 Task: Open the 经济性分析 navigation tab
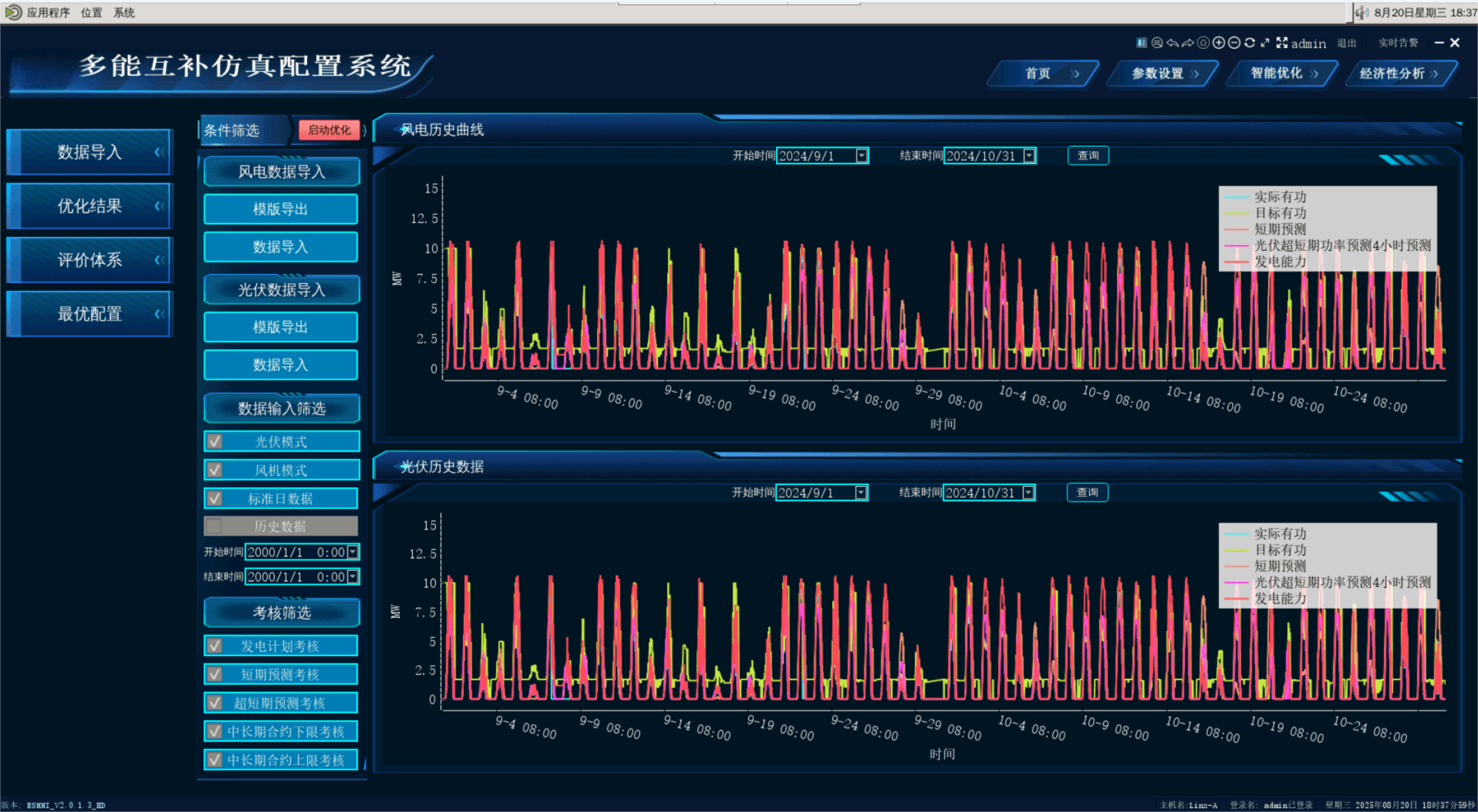coord(1398,73)
